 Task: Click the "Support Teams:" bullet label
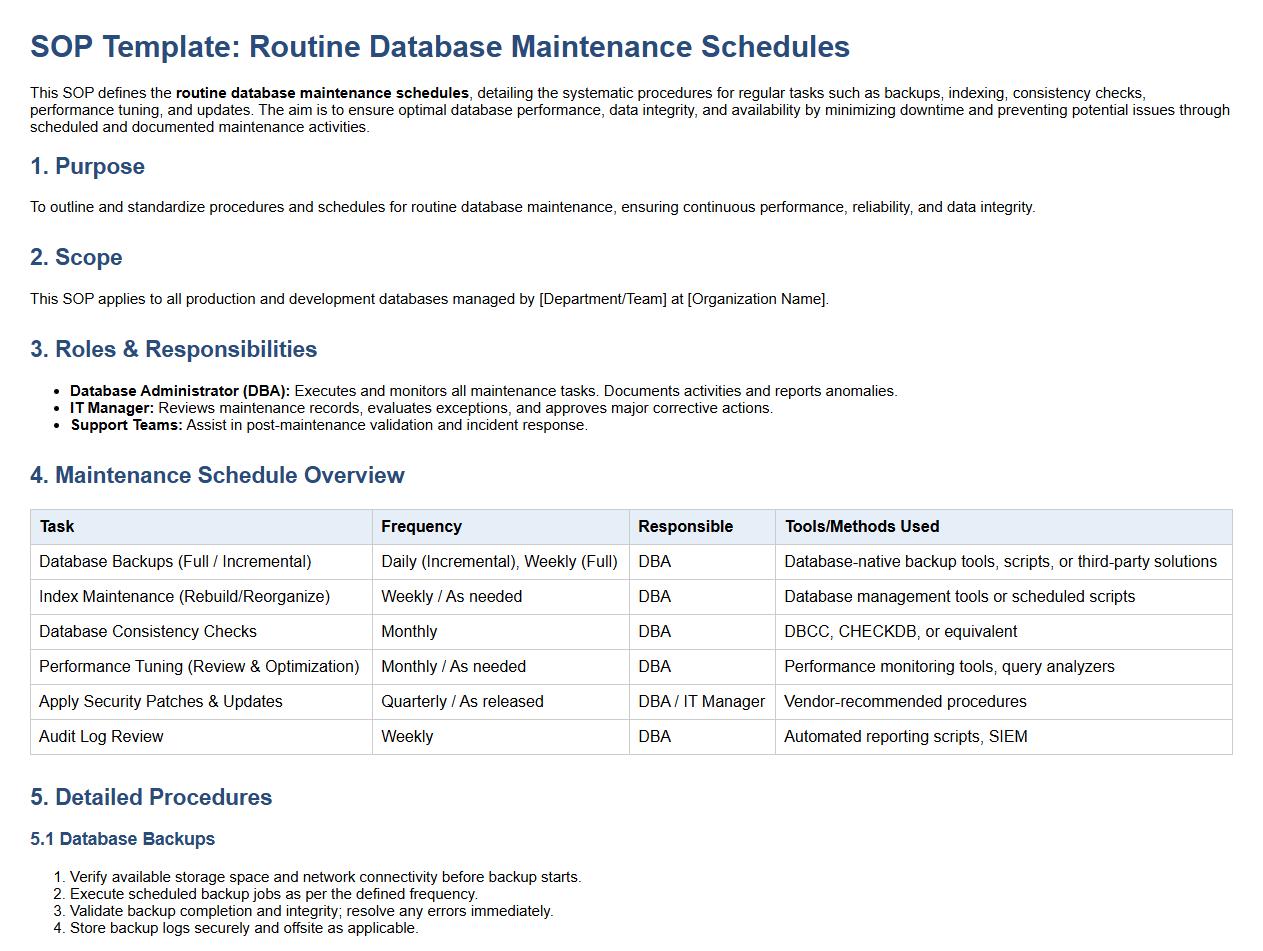[x=126, y=425]
